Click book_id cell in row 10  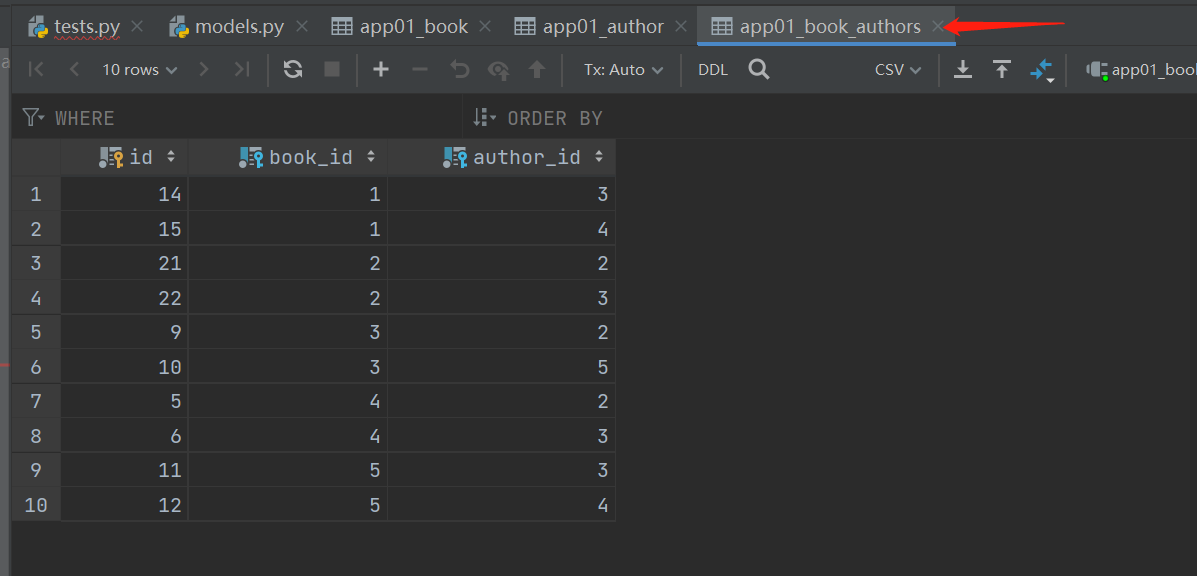coord(288,504)
